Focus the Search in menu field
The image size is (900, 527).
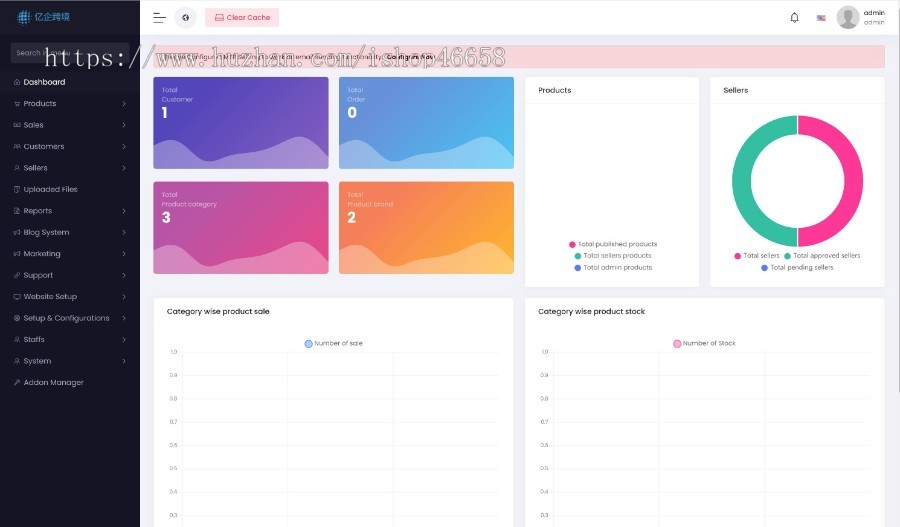(70, 53)
